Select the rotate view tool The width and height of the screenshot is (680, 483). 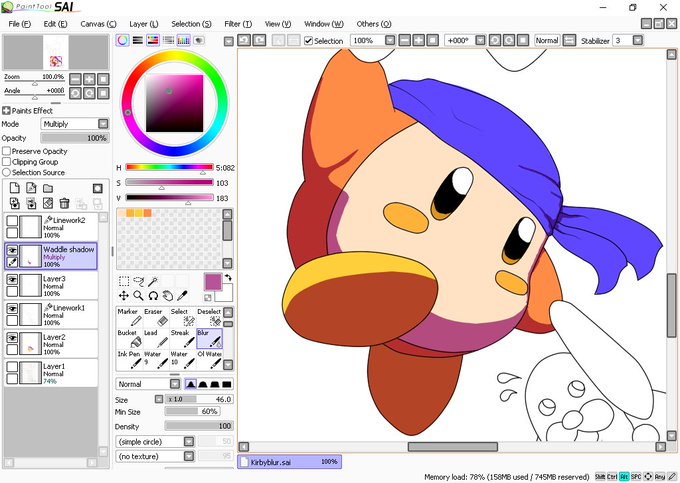[x=153, y=296]
